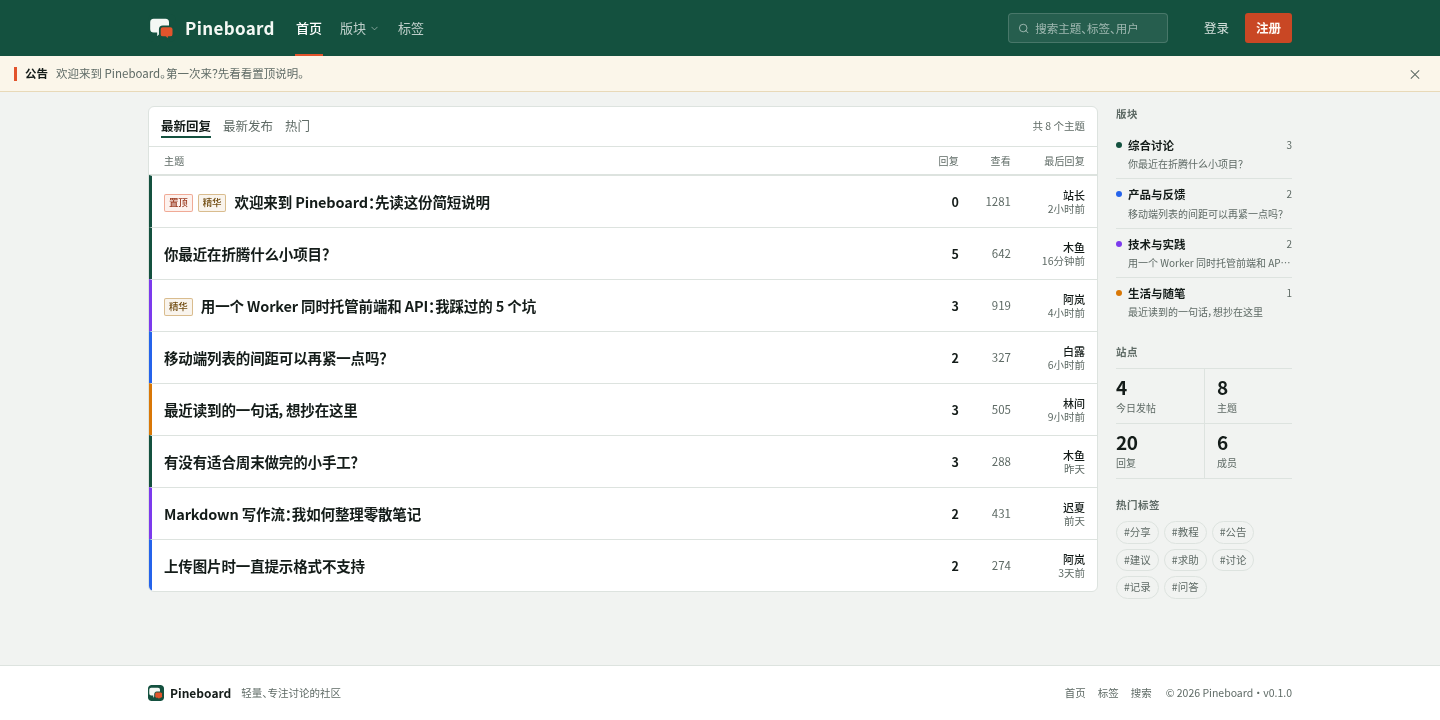This screenshot has height=720, width=1440.
Task: Open topic 最近读到的一句话, 想抄在这里
Action: pyautogui.click(x=261, y=410)
